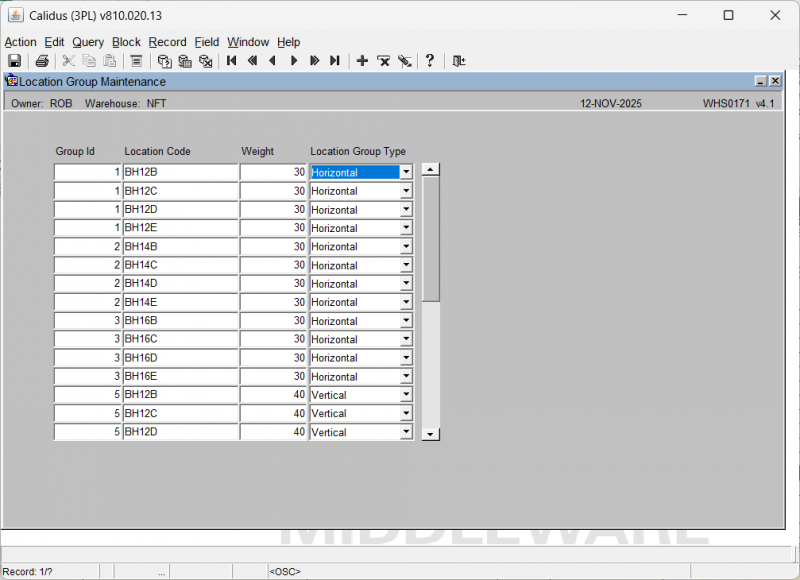Click the Weight field in the BH16B row
The width and height of the screenshot is (800, 580).
tap(273, 321)
